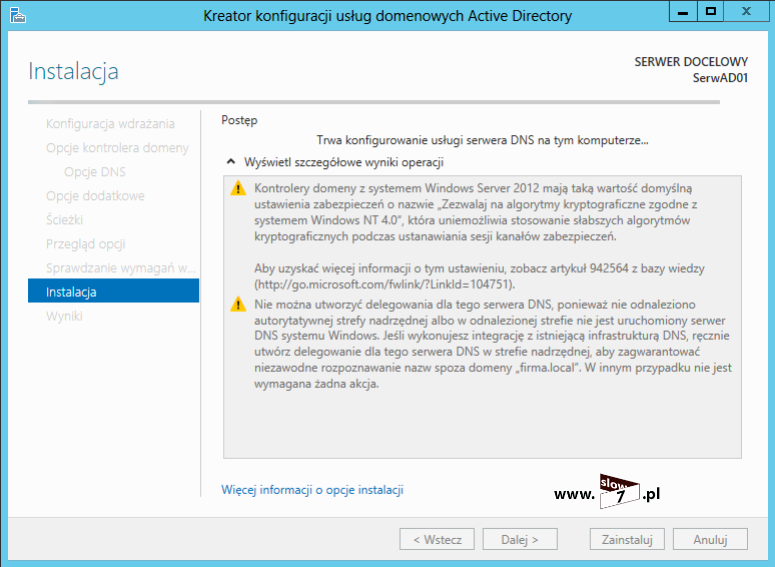The height and width of the screenshot is (567, 775).
Task: Select Przegląd opcji in sidebar
Action: click(86, 244)
